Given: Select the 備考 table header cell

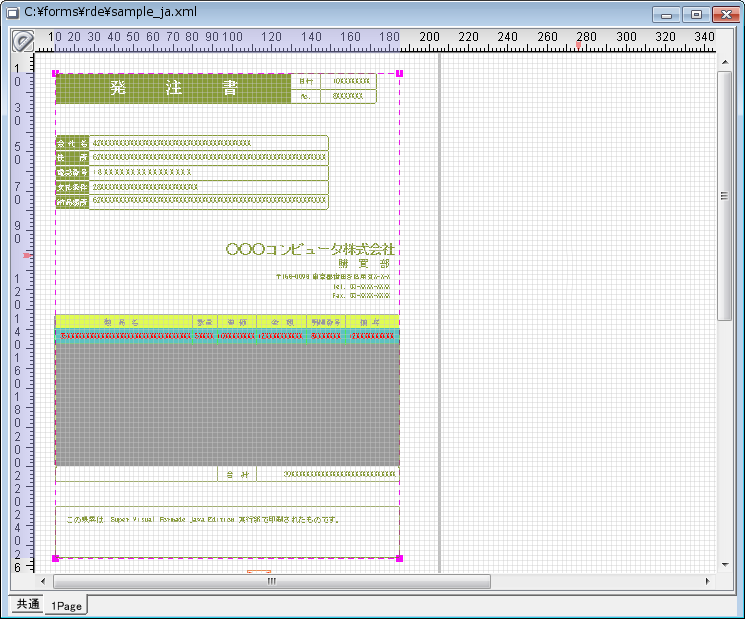Looking at the screenshot, I should click(x=372, y=322).
